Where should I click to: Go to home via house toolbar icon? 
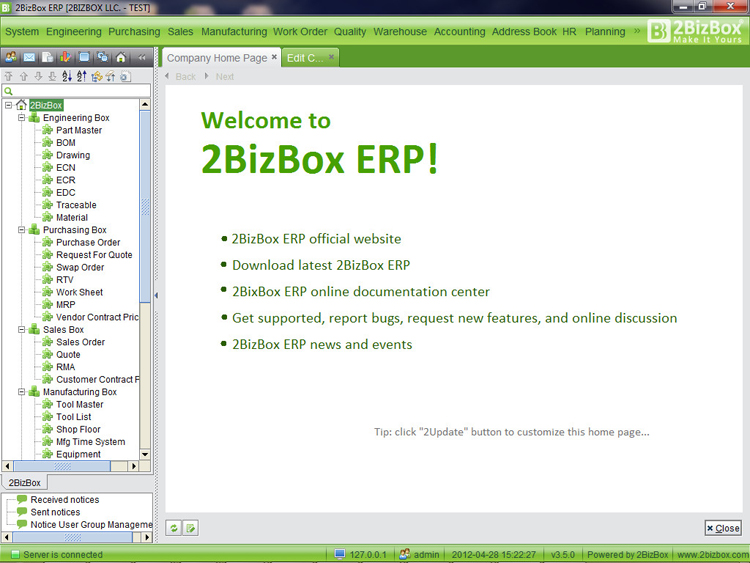click(121, 57)
